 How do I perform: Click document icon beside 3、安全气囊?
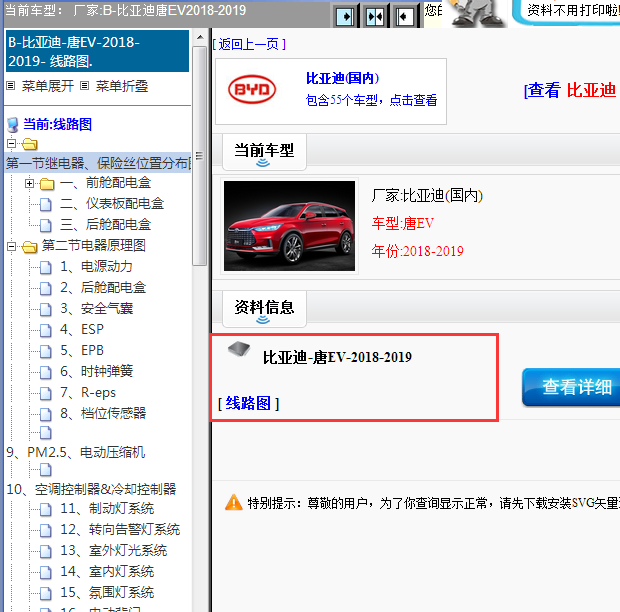(x=45, y=309)
